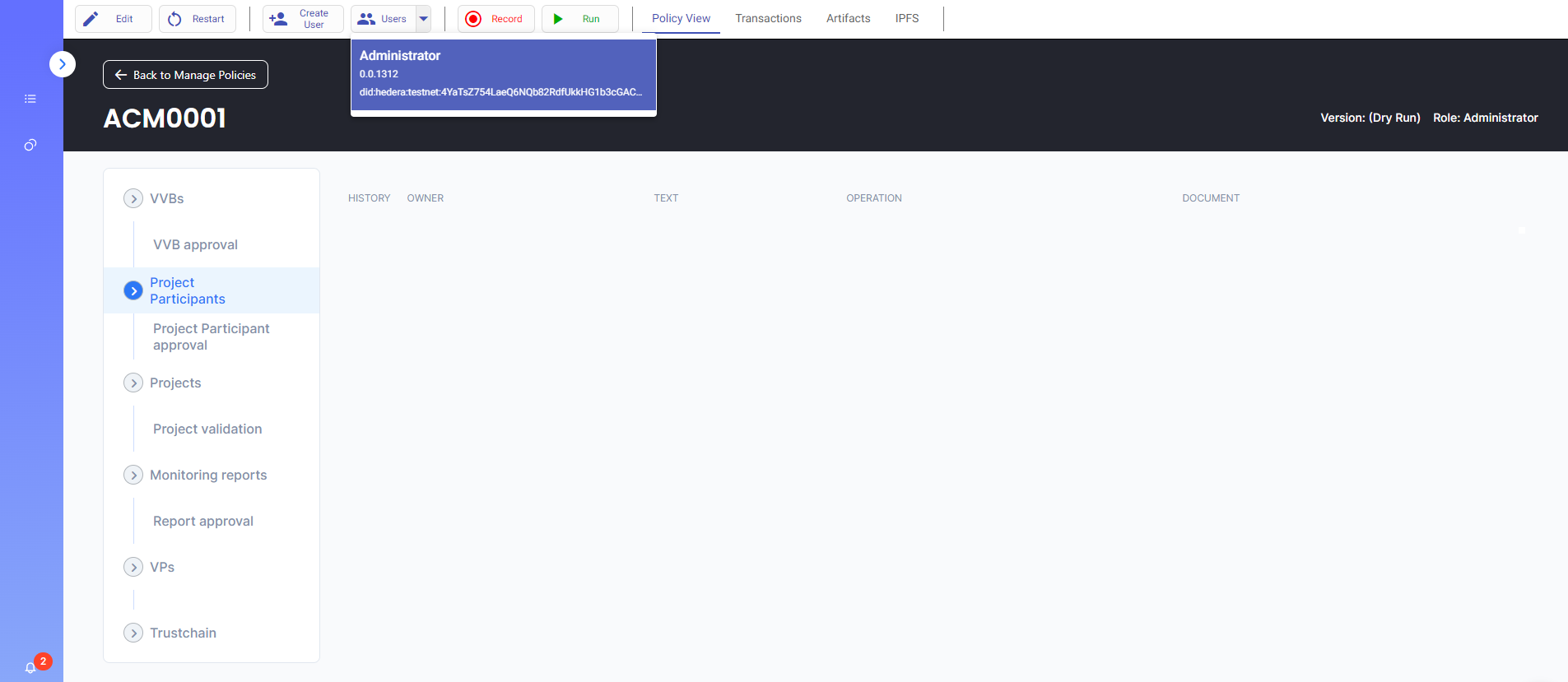Click the Create User icon

coord(278,19)
